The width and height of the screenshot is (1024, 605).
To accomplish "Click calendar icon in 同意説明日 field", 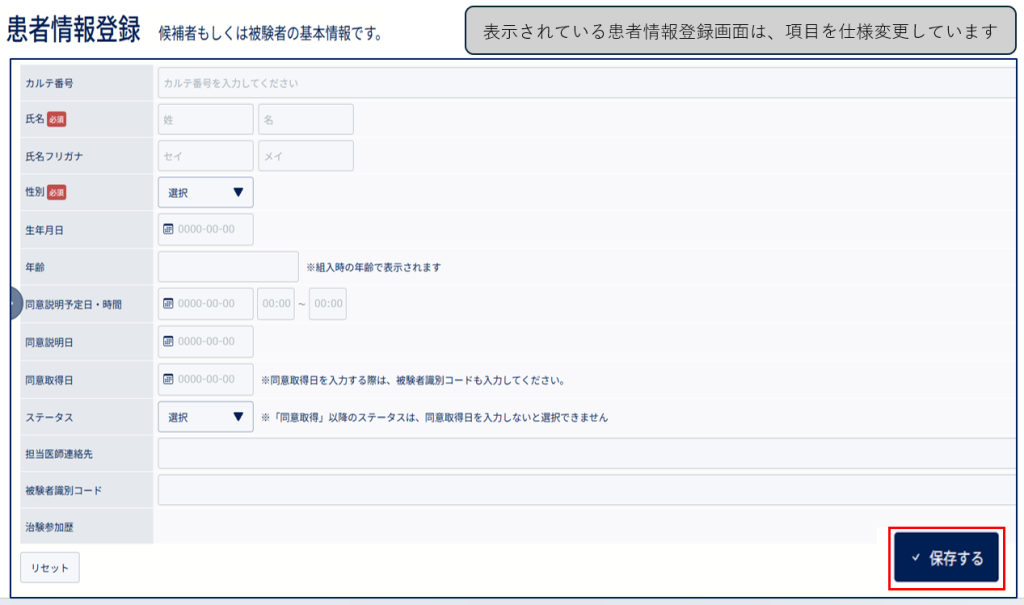I will pos(168,341).
